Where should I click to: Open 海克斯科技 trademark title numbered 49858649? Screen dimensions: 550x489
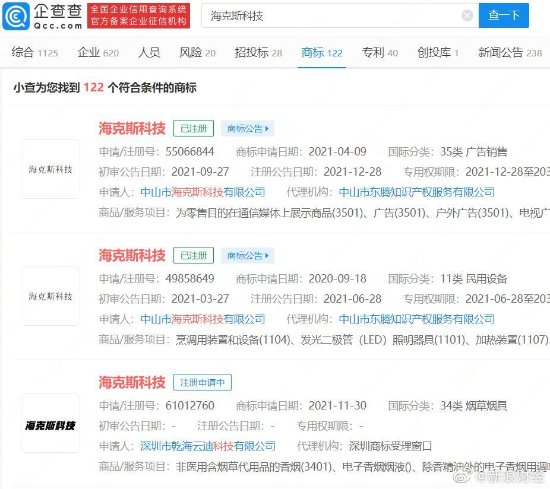pos(132,255)
